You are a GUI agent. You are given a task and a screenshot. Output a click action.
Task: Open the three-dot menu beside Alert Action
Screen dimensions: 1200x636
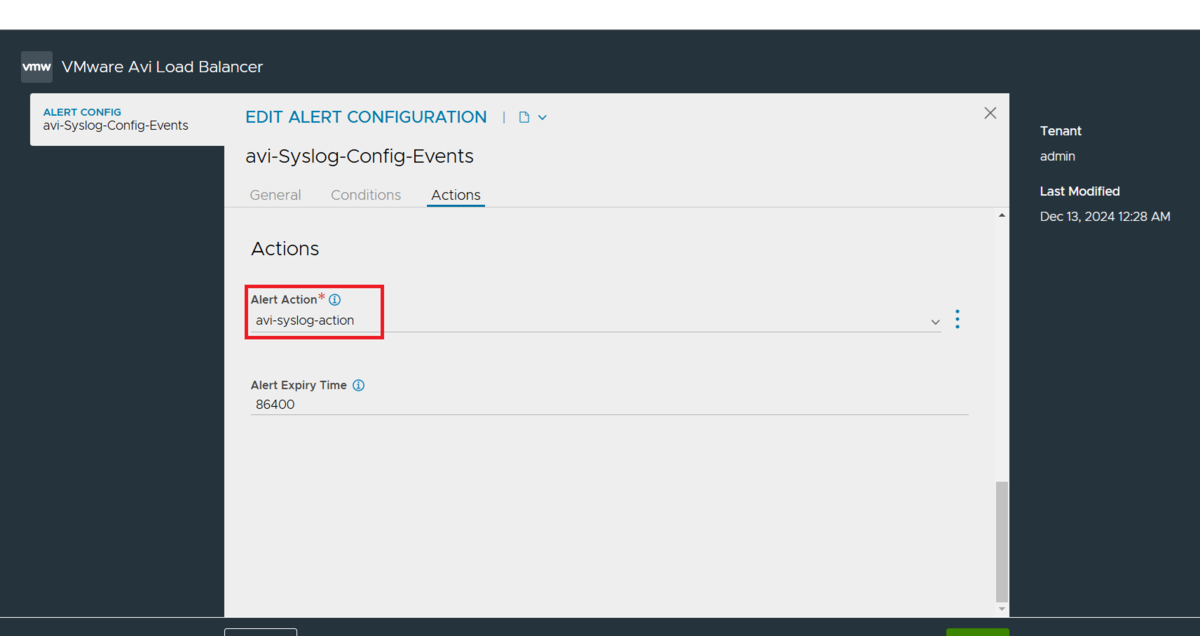957,319
